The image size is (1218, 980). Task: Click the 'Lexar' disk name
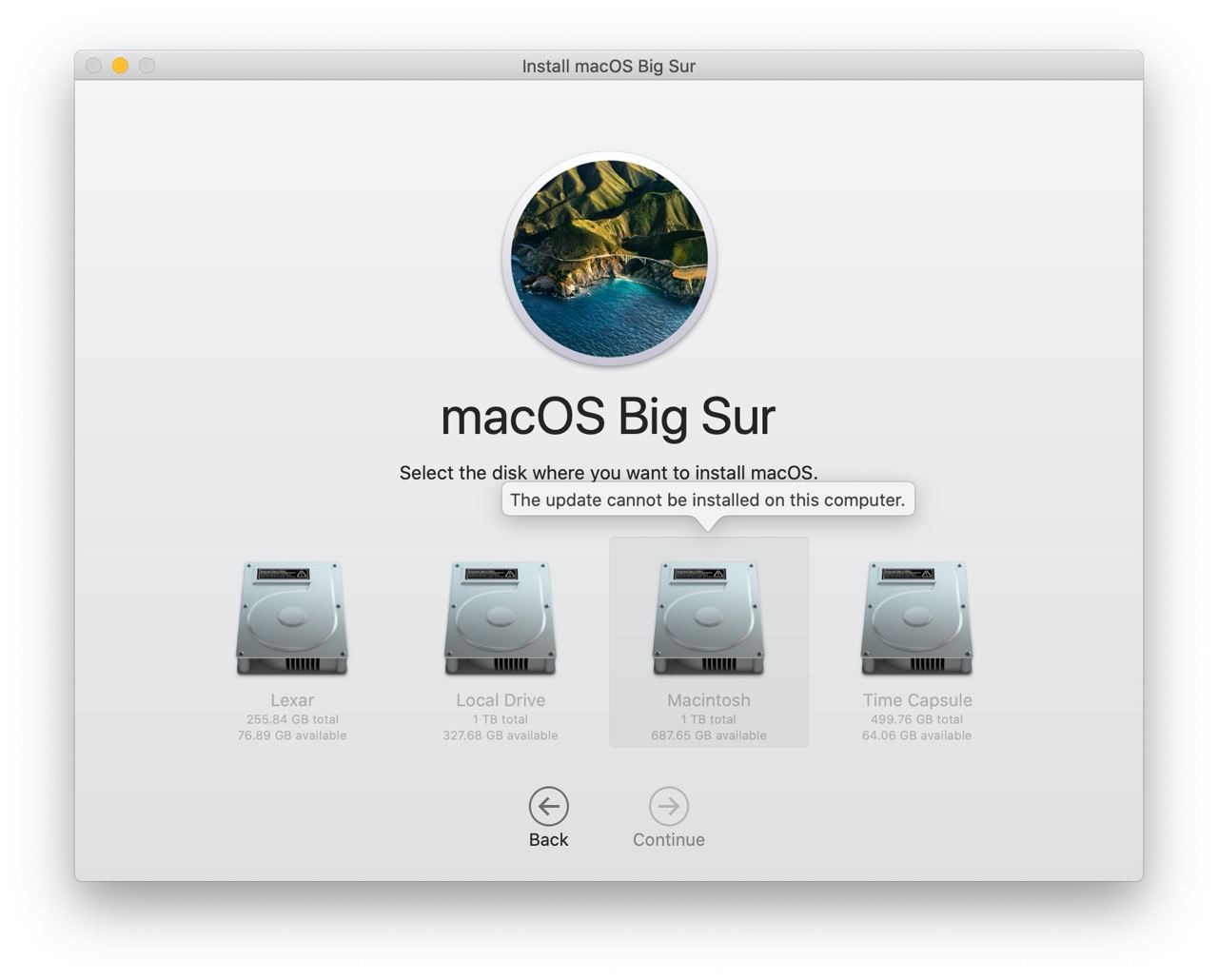pos(292,700)
